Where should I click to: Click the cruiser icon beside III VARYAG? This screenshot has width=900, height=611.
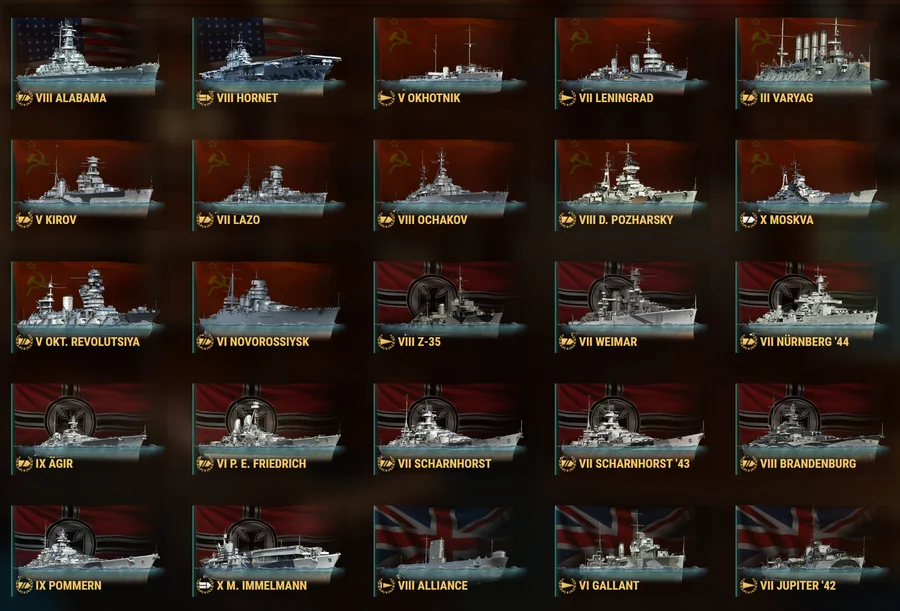pos(748,98)
